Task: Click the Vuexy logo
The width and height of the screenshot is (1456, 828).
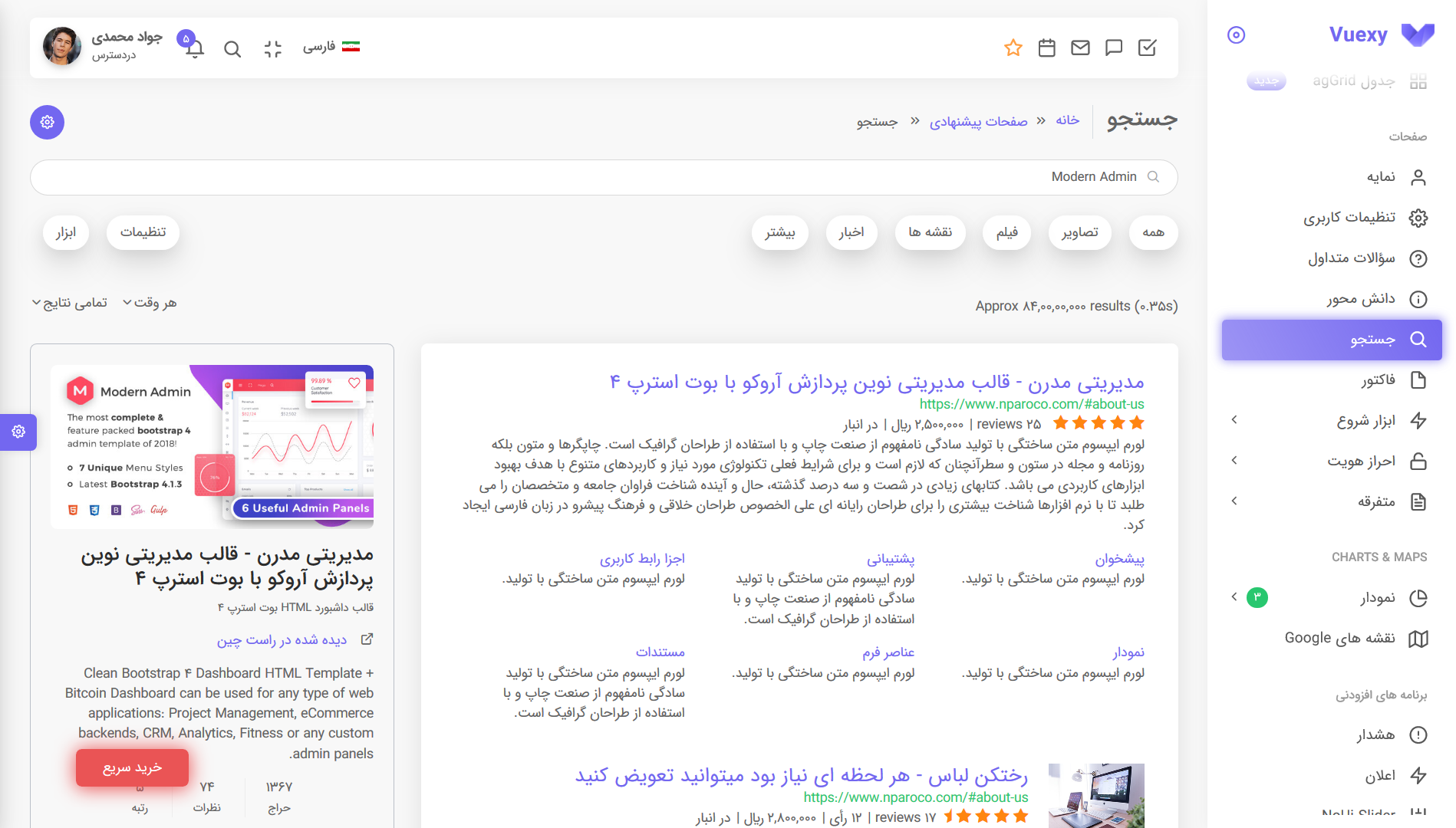Action: coord(1381,34)
